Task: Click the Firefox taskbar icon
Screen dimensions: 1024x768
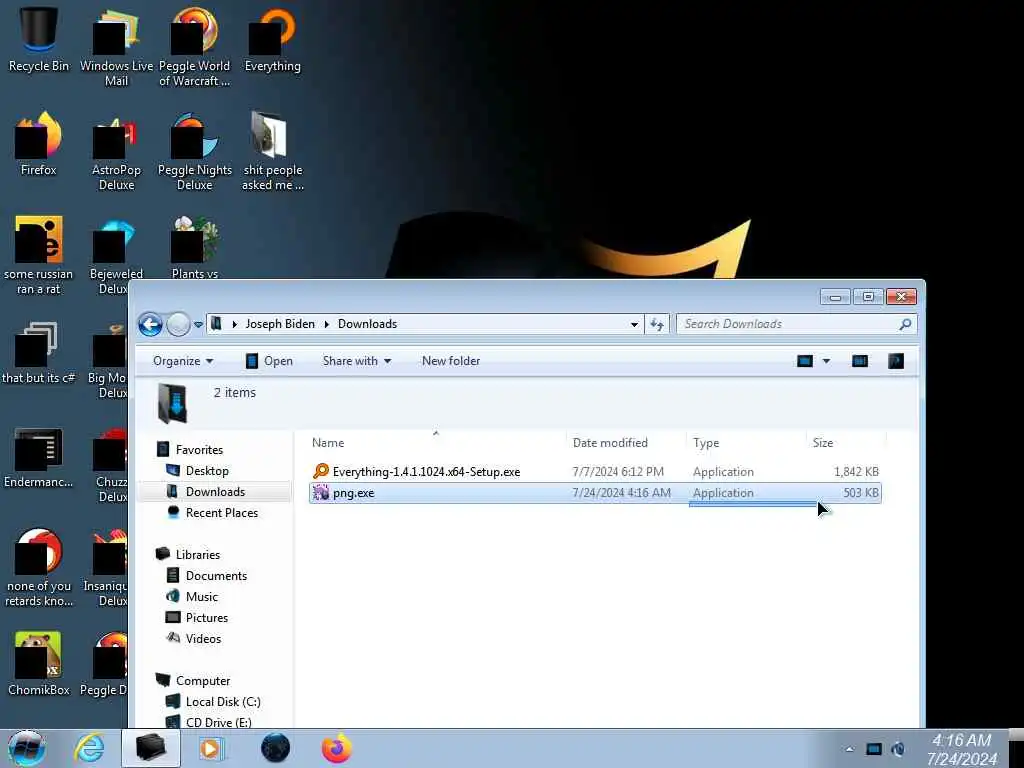Action: [336, 748]
